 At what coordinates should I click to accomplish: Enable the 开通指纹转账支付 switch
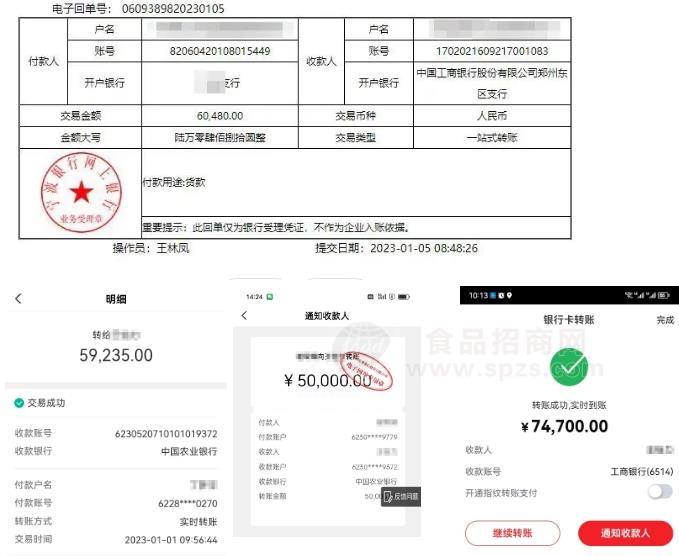pos(659,491)
